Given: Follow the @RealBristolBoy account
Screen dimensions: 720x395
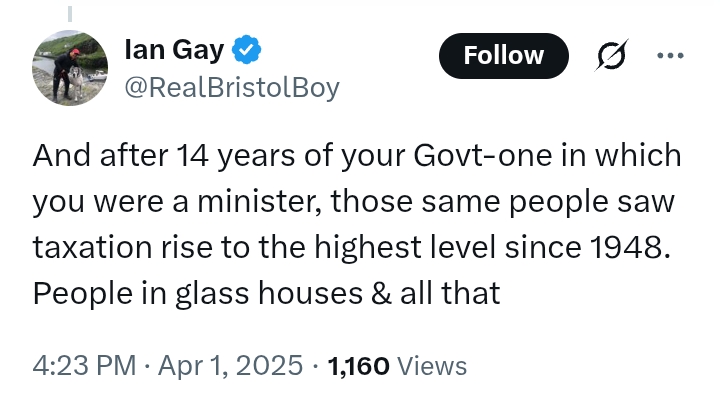Looking at the screenshot, I should (x=504, y=56).
